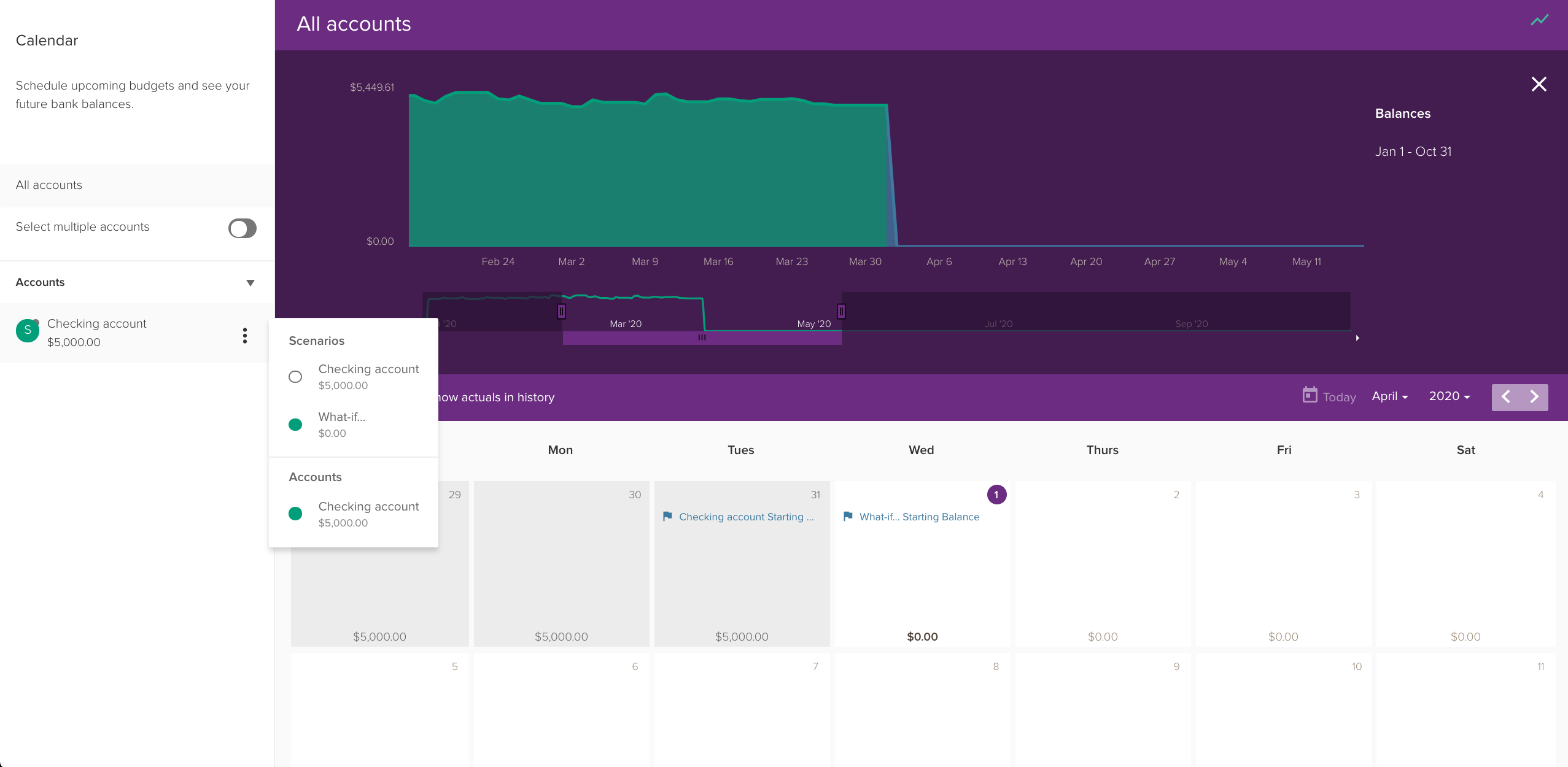Select Checking account scenario radio button
The image size is (1568, 767).
295,377
